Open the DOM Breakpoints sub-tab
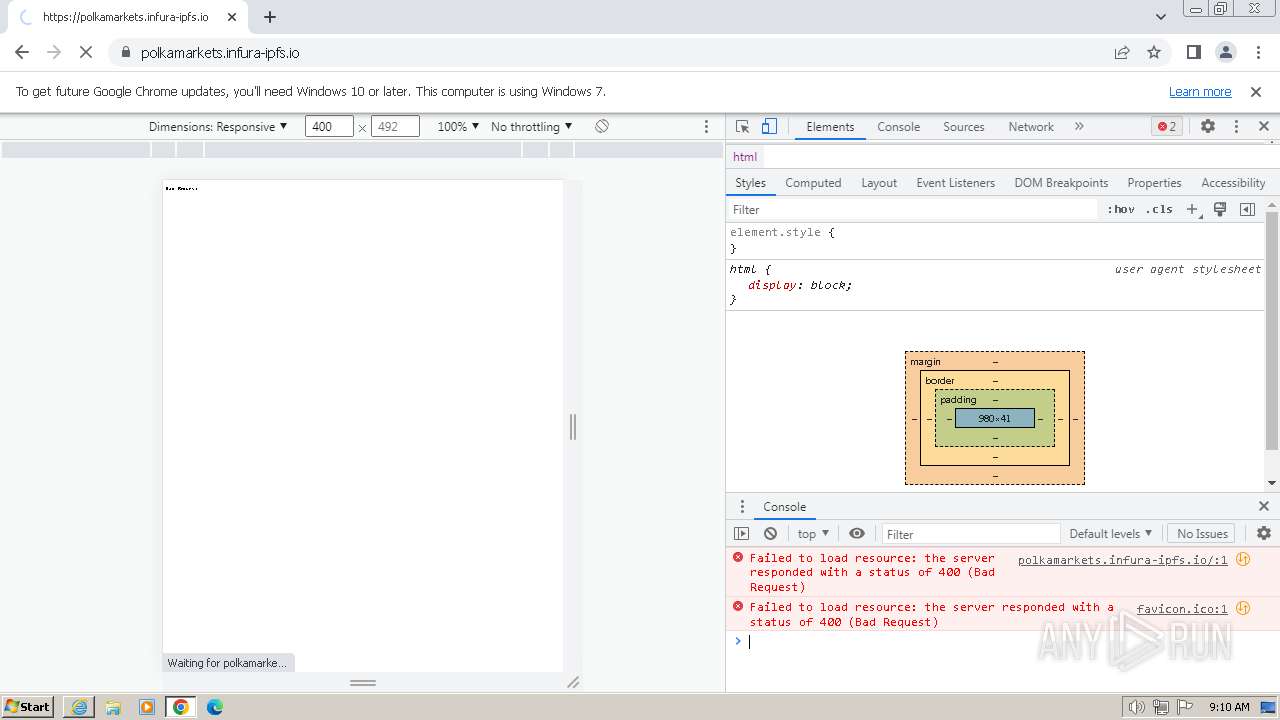 tap(1061, 183)
